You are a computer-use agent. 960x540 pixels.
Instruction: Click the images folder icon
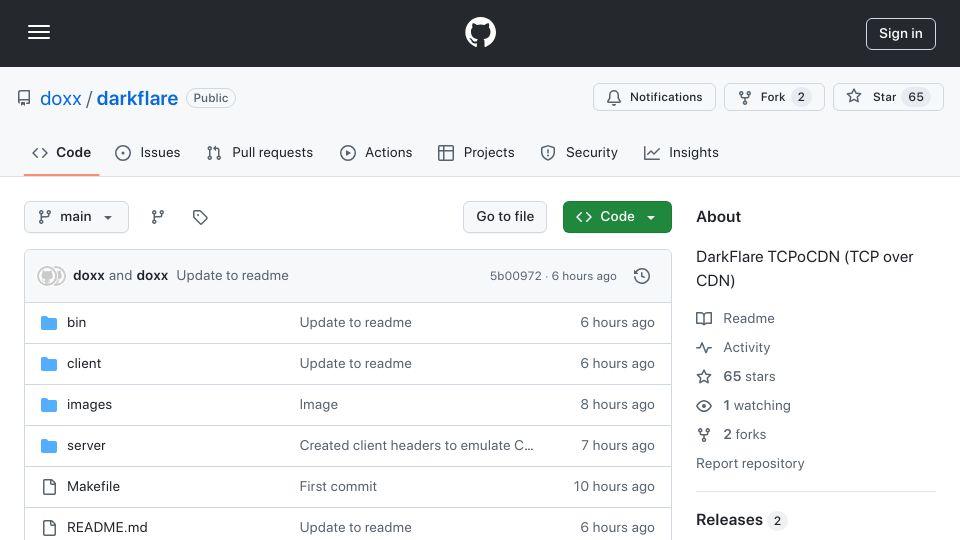pos(49,405)
